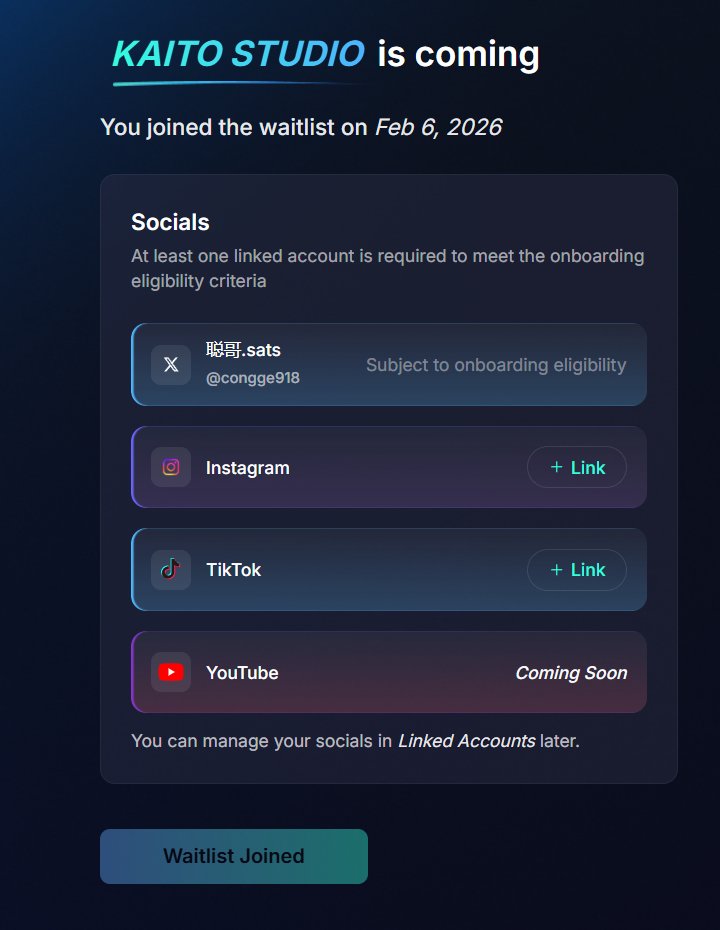
Task: Click the YouTube play logo icon
Action: click(171, 672)
